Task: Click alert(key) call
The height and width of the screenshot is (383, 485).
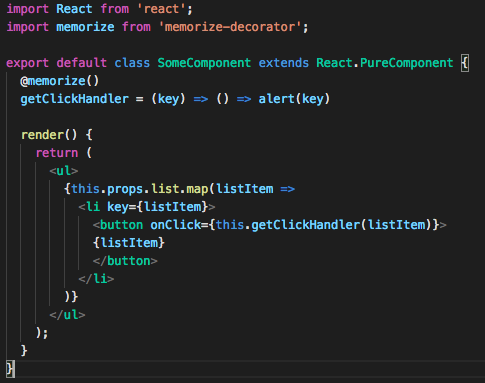Action: pos(294,99)
